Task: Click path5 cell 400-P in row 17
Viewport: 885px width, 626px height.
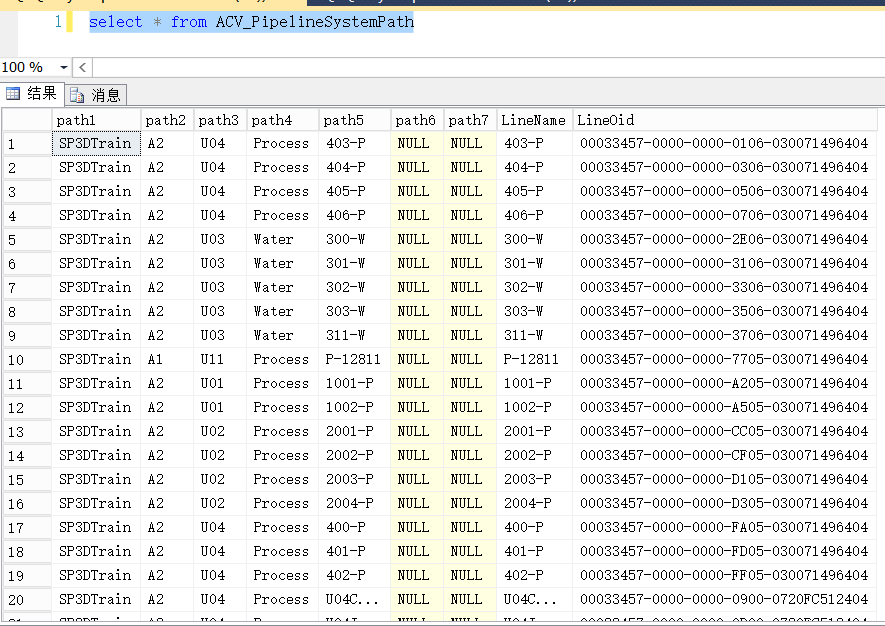Action: pos(355,527)
